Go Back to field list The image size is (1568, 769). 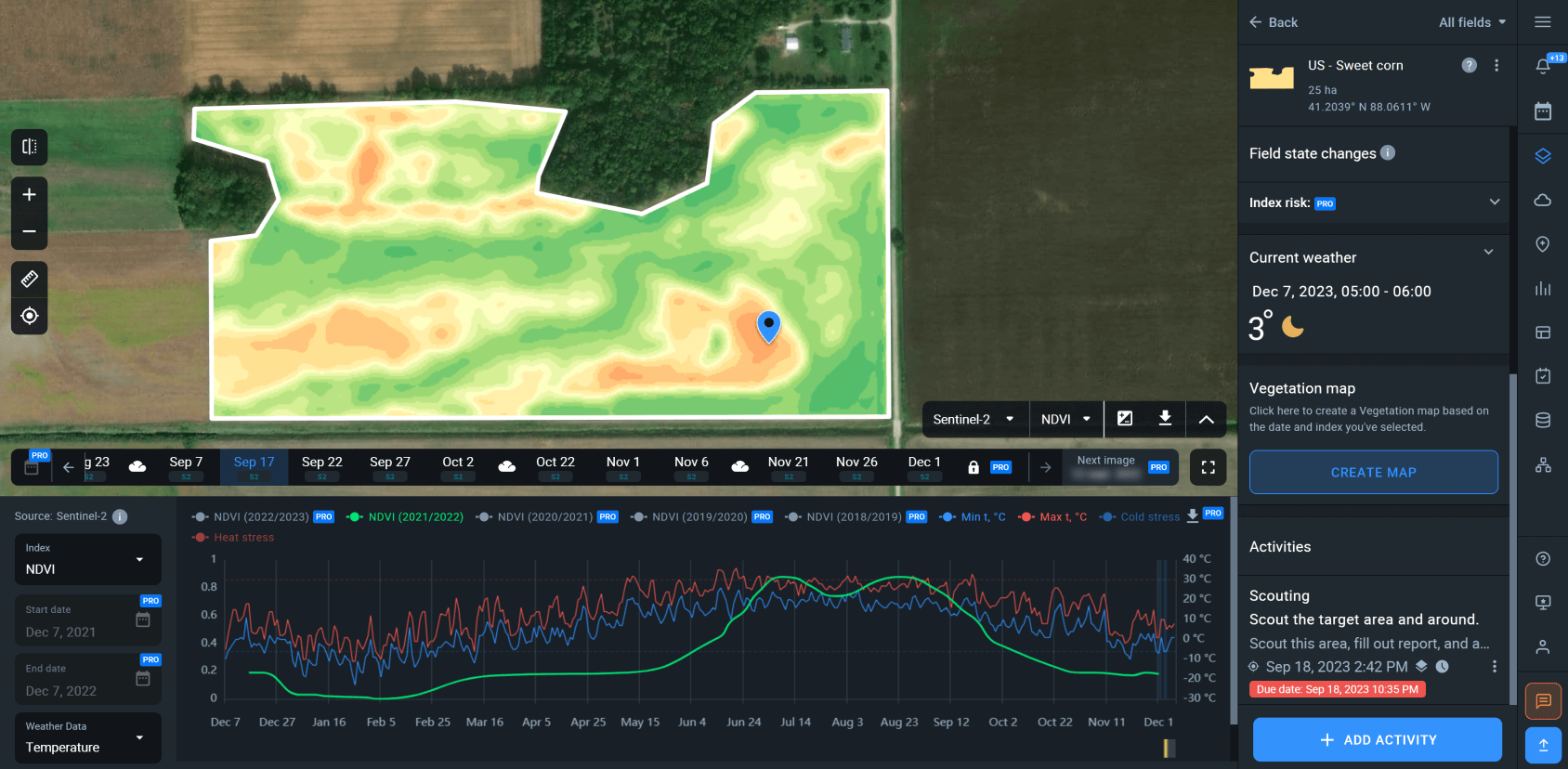click(1273, 22)
